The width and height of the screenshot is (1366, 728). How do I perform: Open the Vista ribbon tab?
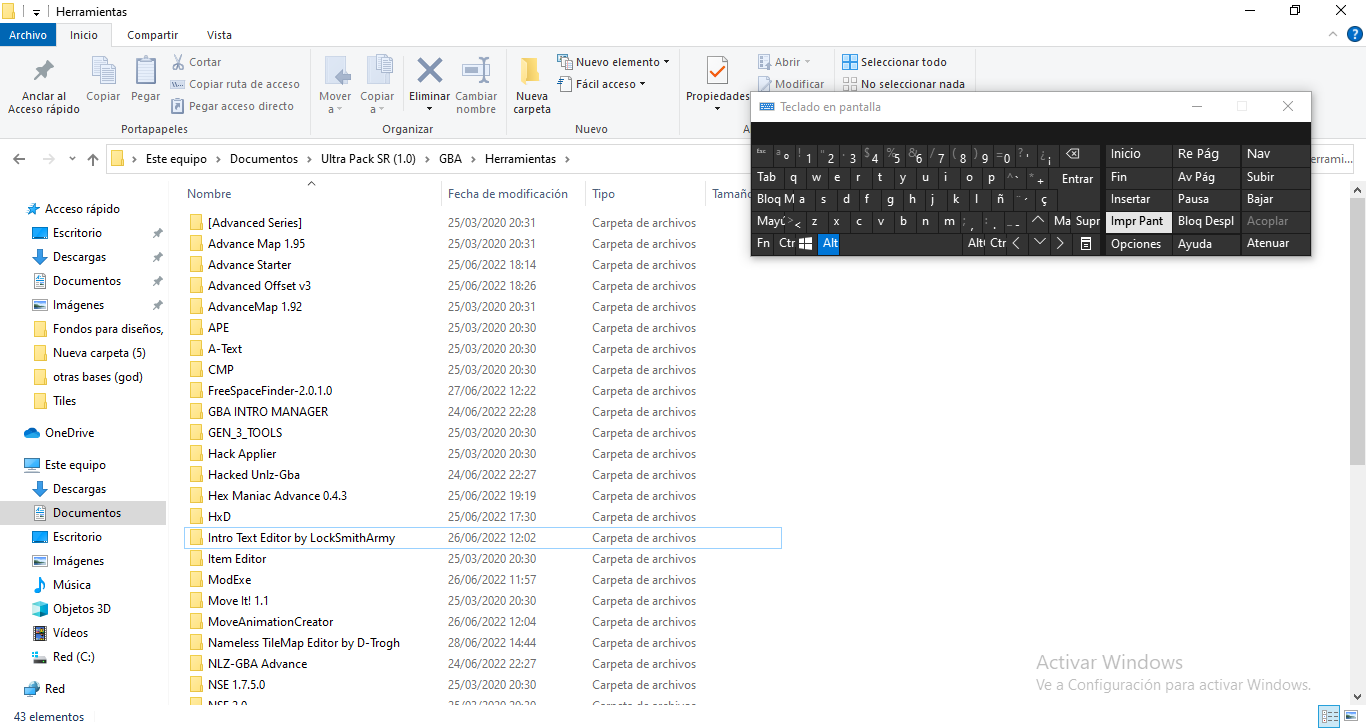(218, 35)
